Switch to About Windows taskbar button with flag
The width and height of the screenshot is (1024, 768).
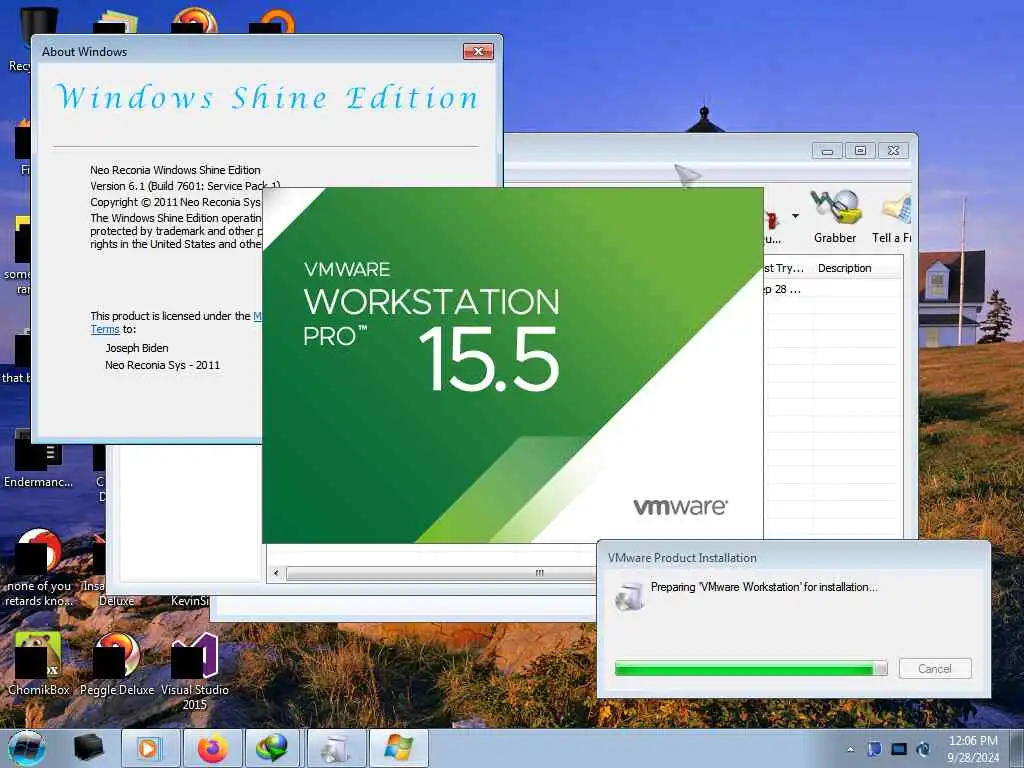tap(399, 748)
